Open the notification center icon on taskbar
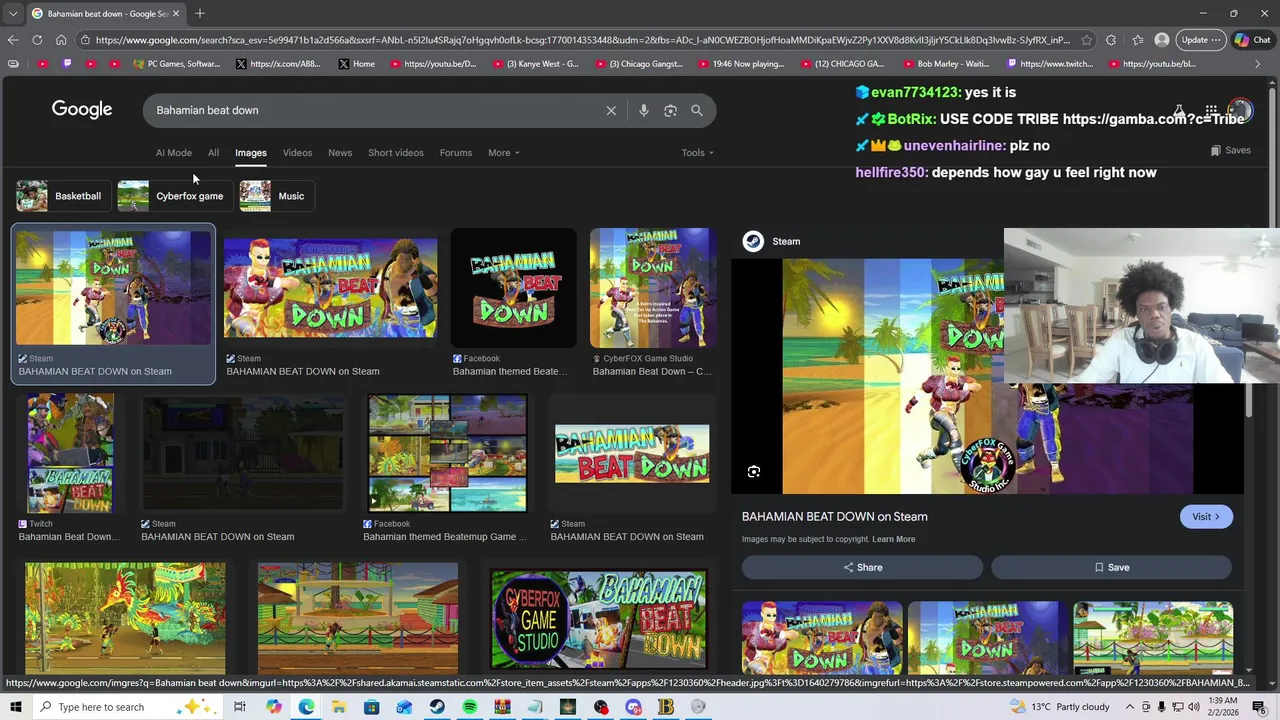Viewport: 1280px width, 720px height. coord(1259,707)
